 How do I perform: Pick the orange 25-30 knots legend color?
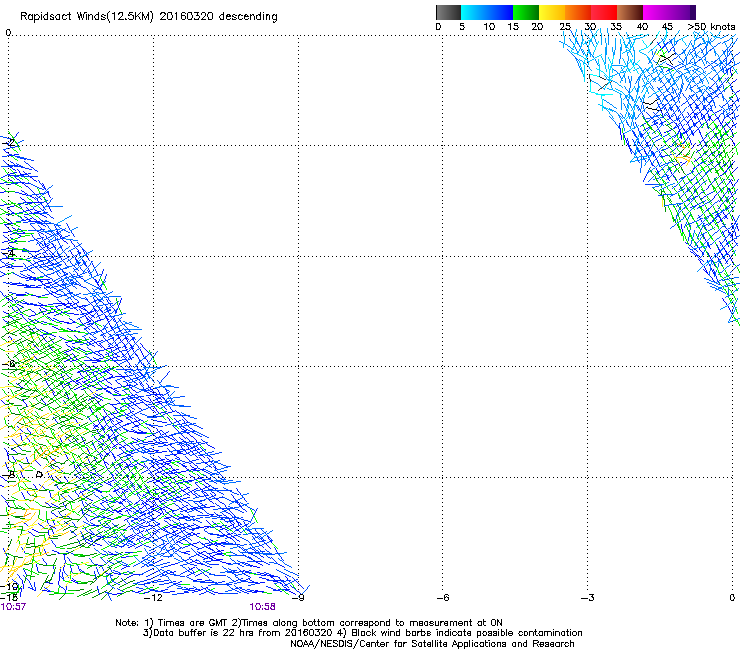[x=578, y=12]
